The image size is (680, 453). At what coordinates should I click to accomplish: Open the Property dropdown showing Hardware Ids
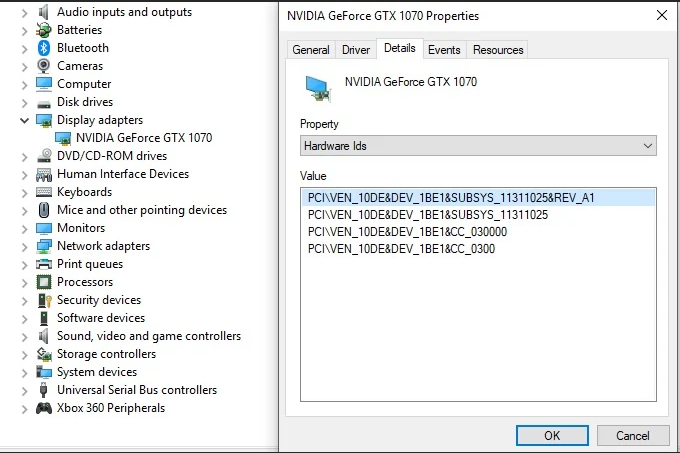tap(478, 146)
